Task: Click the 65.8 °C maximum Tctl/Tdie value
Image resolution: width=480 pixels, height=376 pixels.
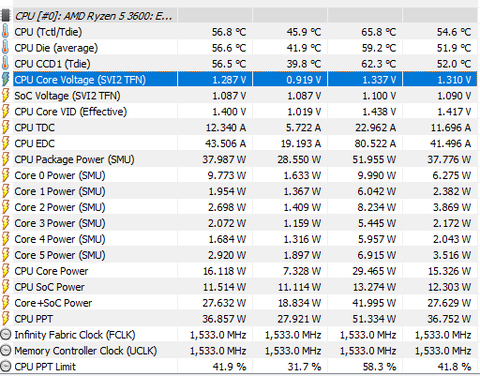Action: 379,32
